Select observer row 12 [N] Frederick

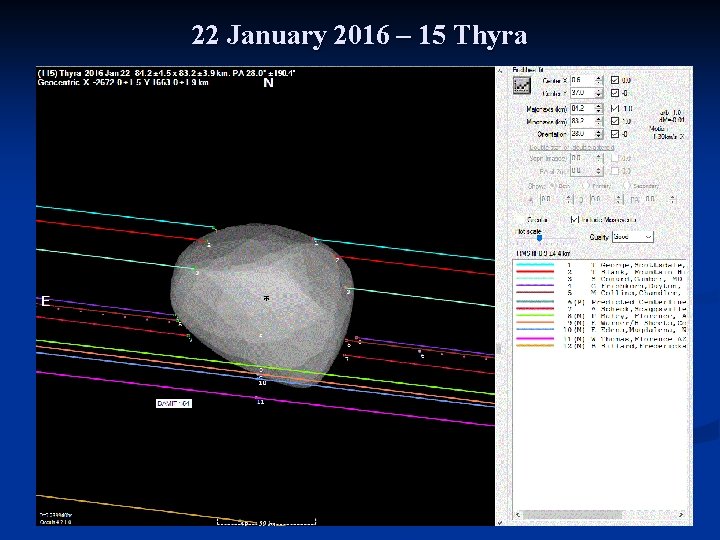click(x=600, y=346)
